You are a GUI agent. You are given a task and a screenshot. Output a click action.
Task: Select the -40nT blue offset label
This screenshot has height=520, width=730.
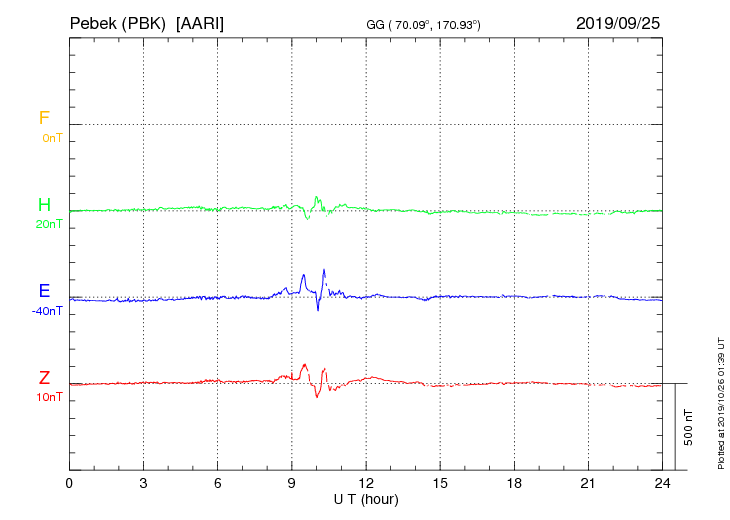[47, 311]
